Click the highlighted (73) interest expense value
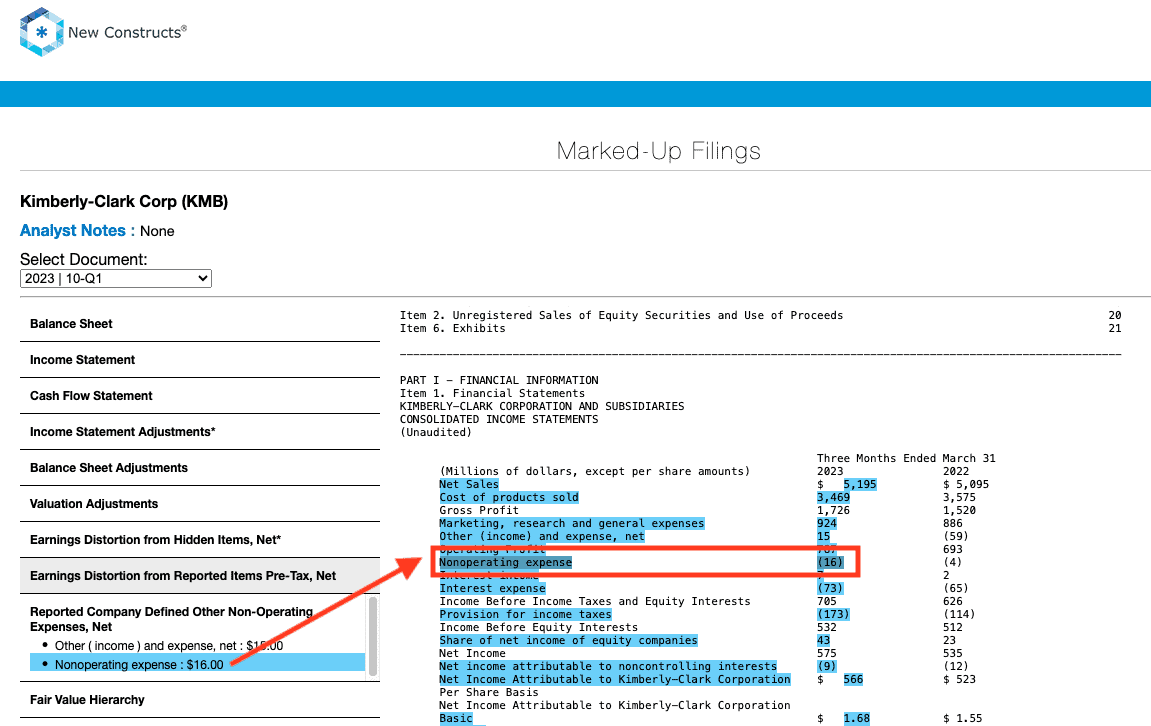Viewport: 1151px width, 726px height. point(830,588)
